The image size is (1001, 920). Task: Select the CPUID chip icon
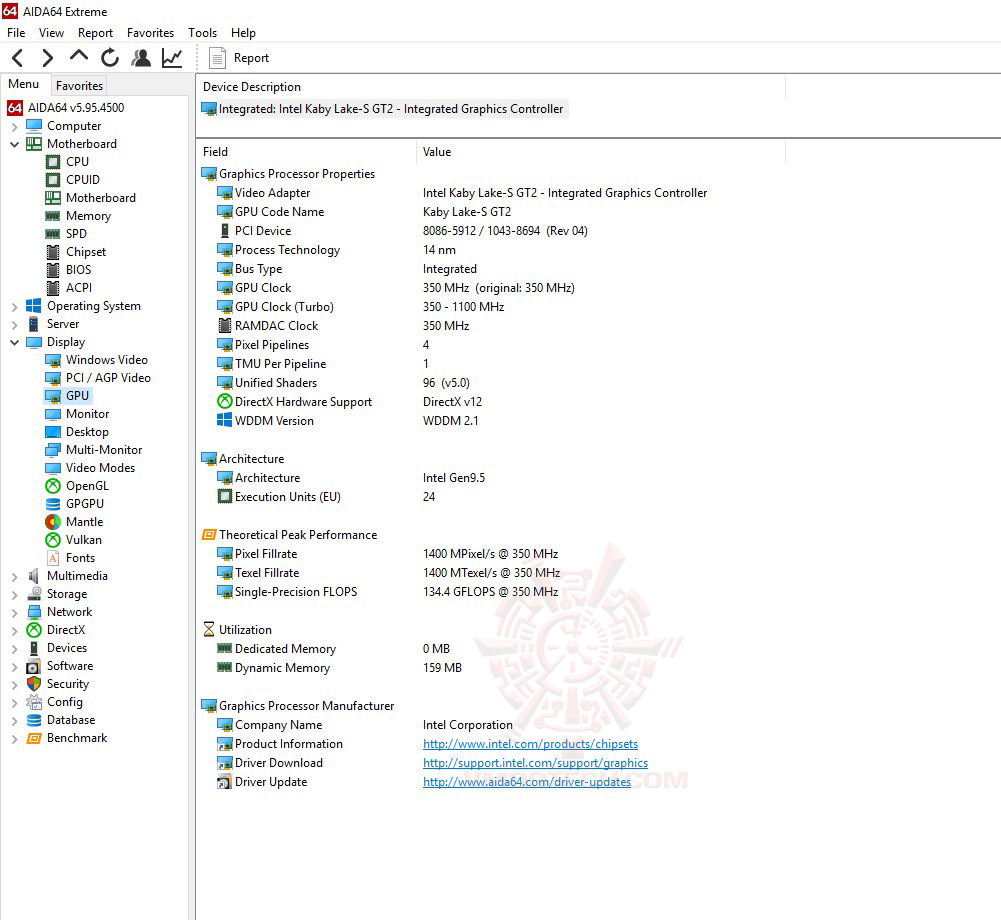53,180
